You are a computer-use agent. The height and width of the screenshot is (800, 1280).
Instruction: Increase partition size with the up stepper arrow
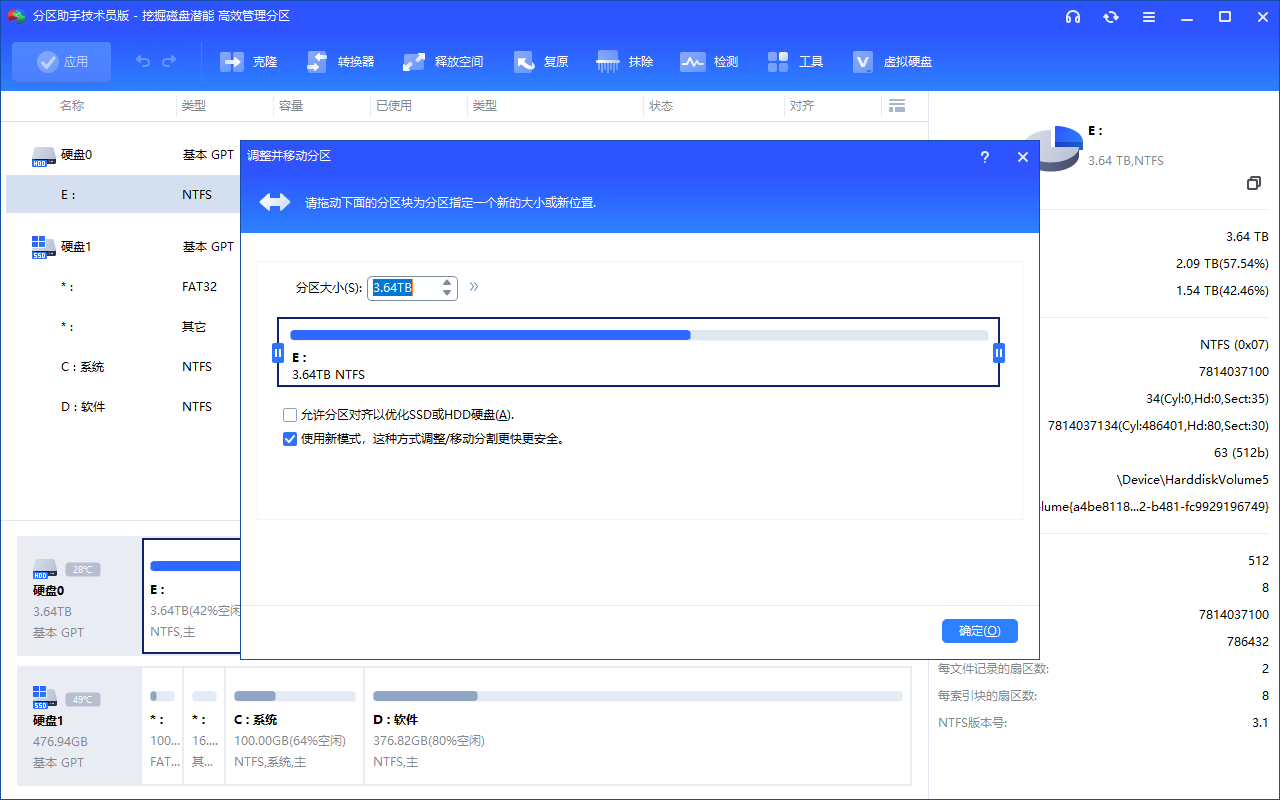[x=446, y=282]
